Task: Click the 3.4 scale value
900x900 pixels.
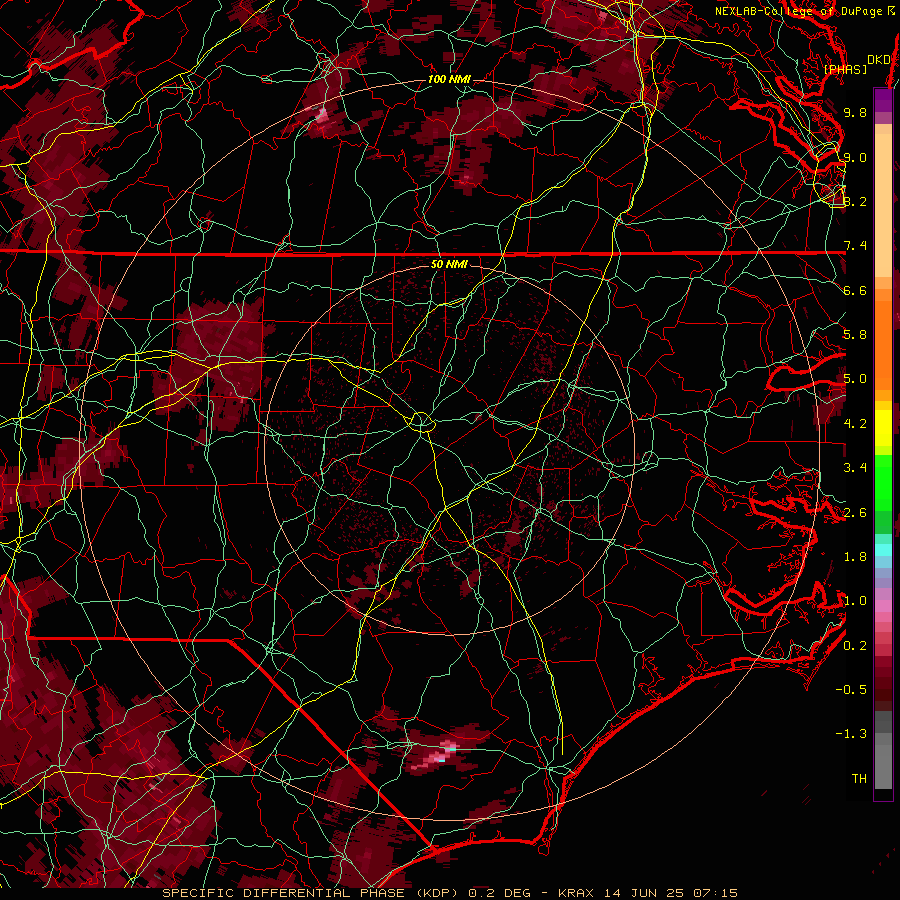Action: pos(855,468)
